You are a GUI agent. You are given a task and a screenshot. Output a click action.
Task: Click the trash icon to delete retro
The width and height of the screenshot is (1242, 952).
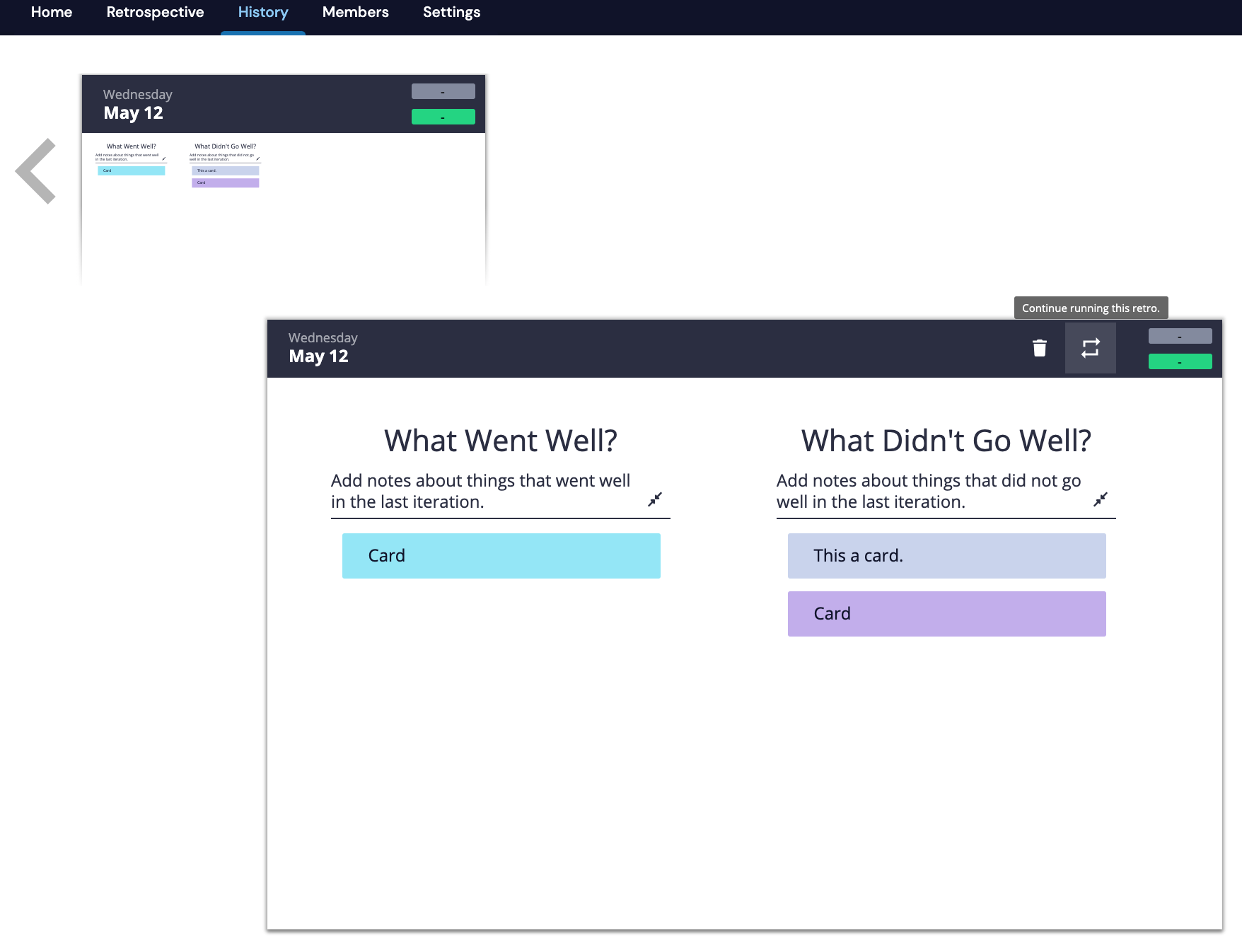click(x=1039, y=348)
